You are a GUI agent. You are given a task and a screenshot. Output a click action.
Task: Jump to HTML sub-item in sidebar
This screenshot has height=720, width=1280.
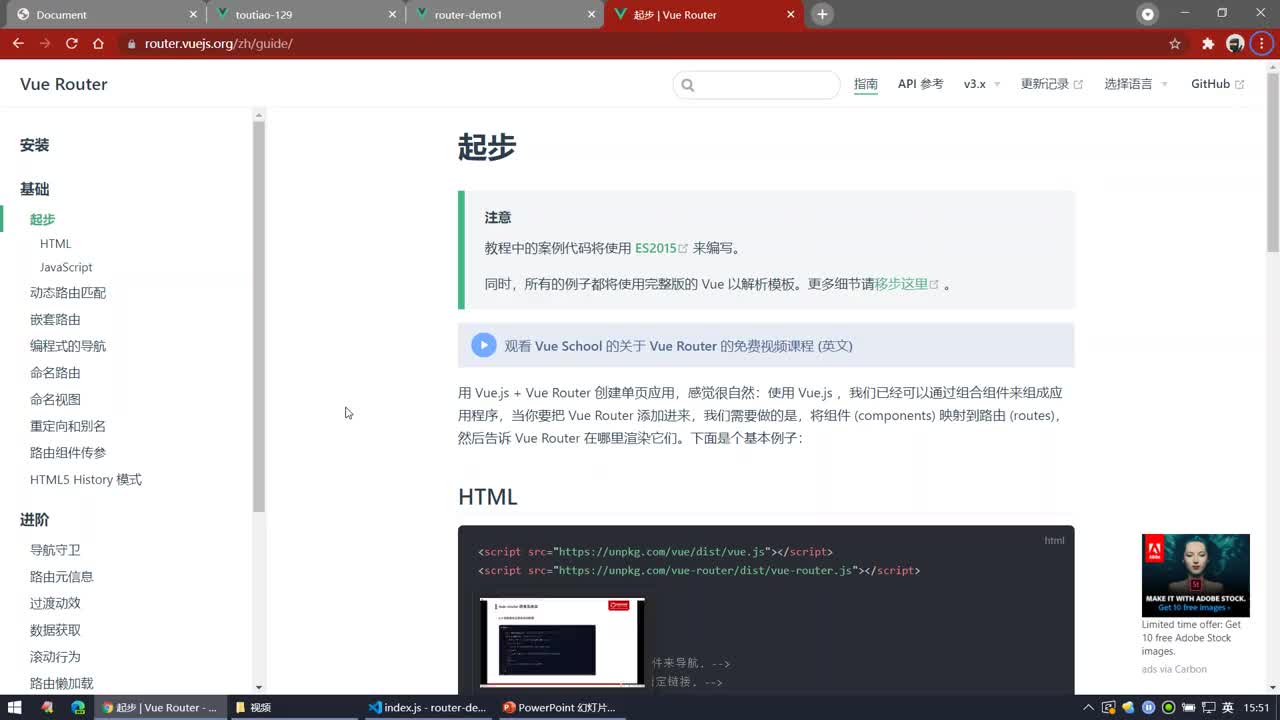[x=55, y=243]
